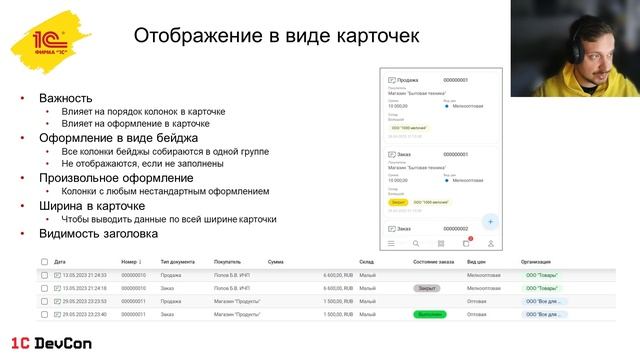Open the hamburger menu in mobile app
This screenshot has height=360, width=640.
click(391, 244)
